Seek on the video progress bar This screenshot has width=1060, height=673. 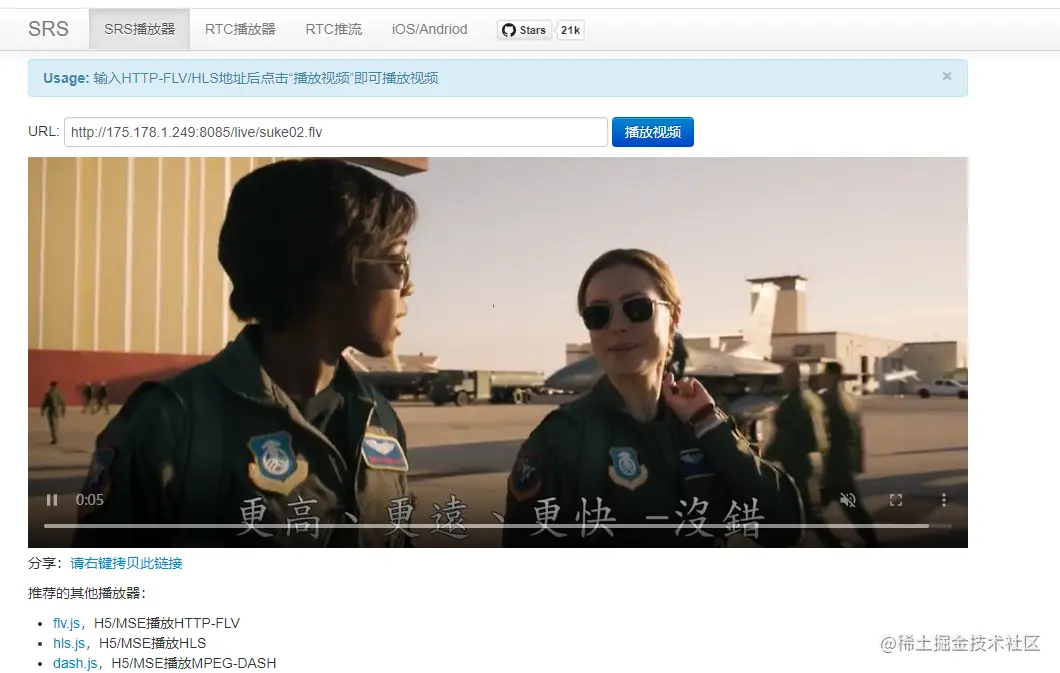(x=497, y=525)
